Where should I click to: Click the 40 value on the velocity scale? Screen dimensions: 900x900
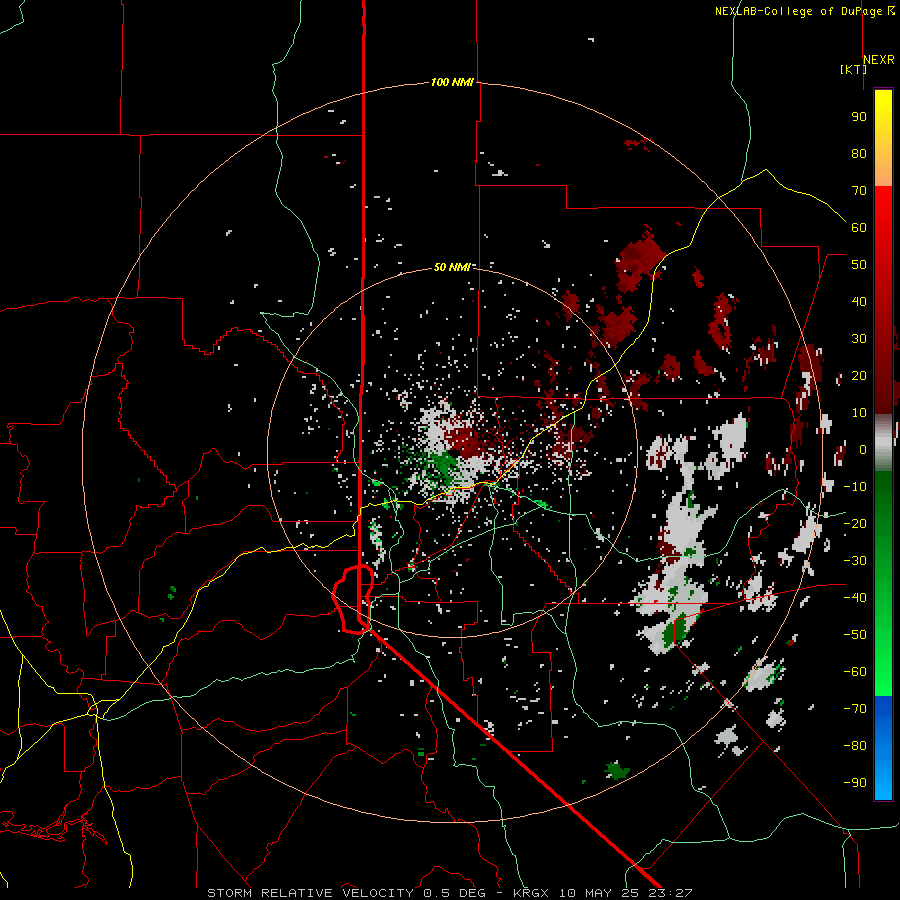click(x=859, y=301)
